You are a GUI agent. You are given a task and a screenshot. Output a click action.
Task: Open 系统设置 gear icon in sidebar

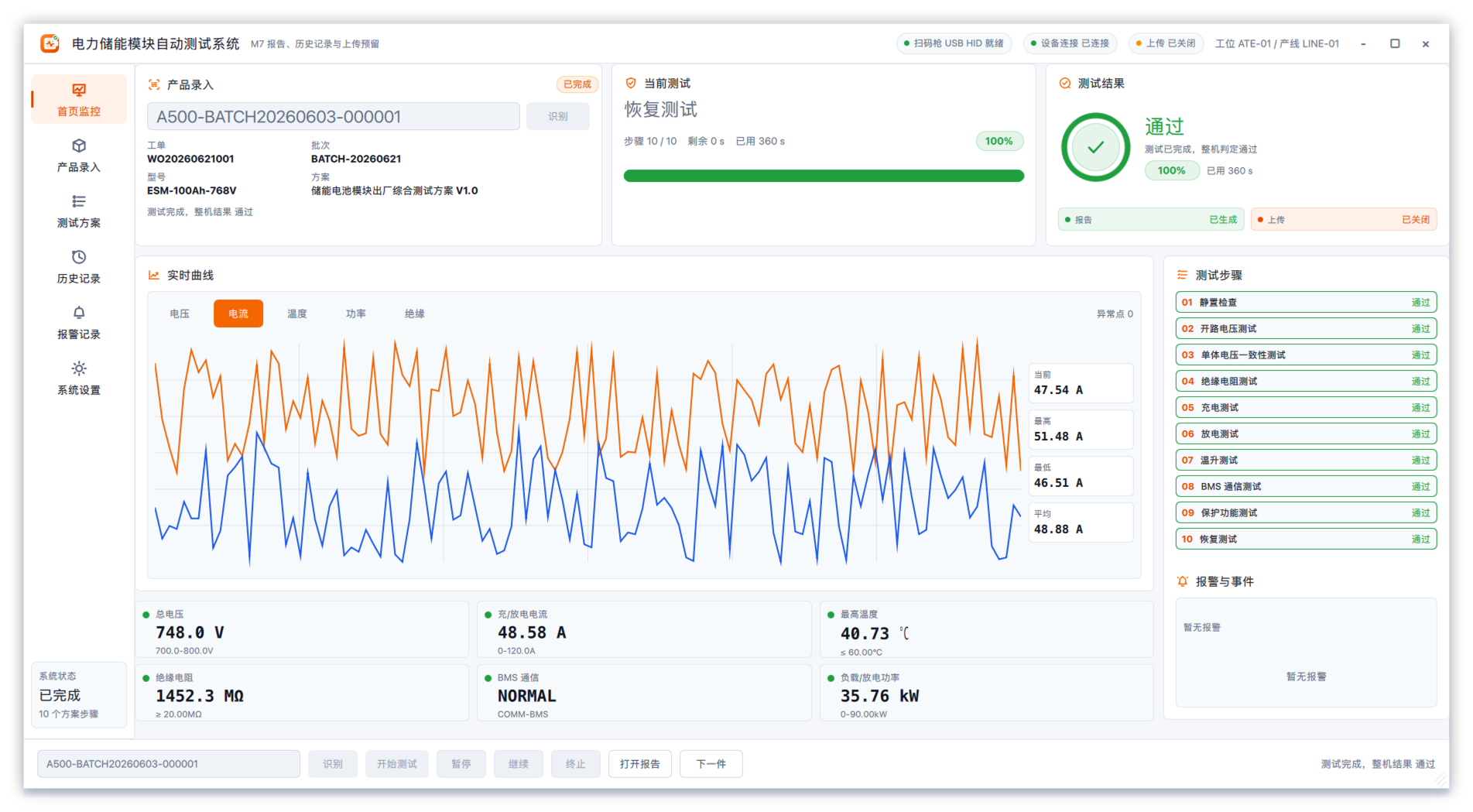tap(79, 369)
